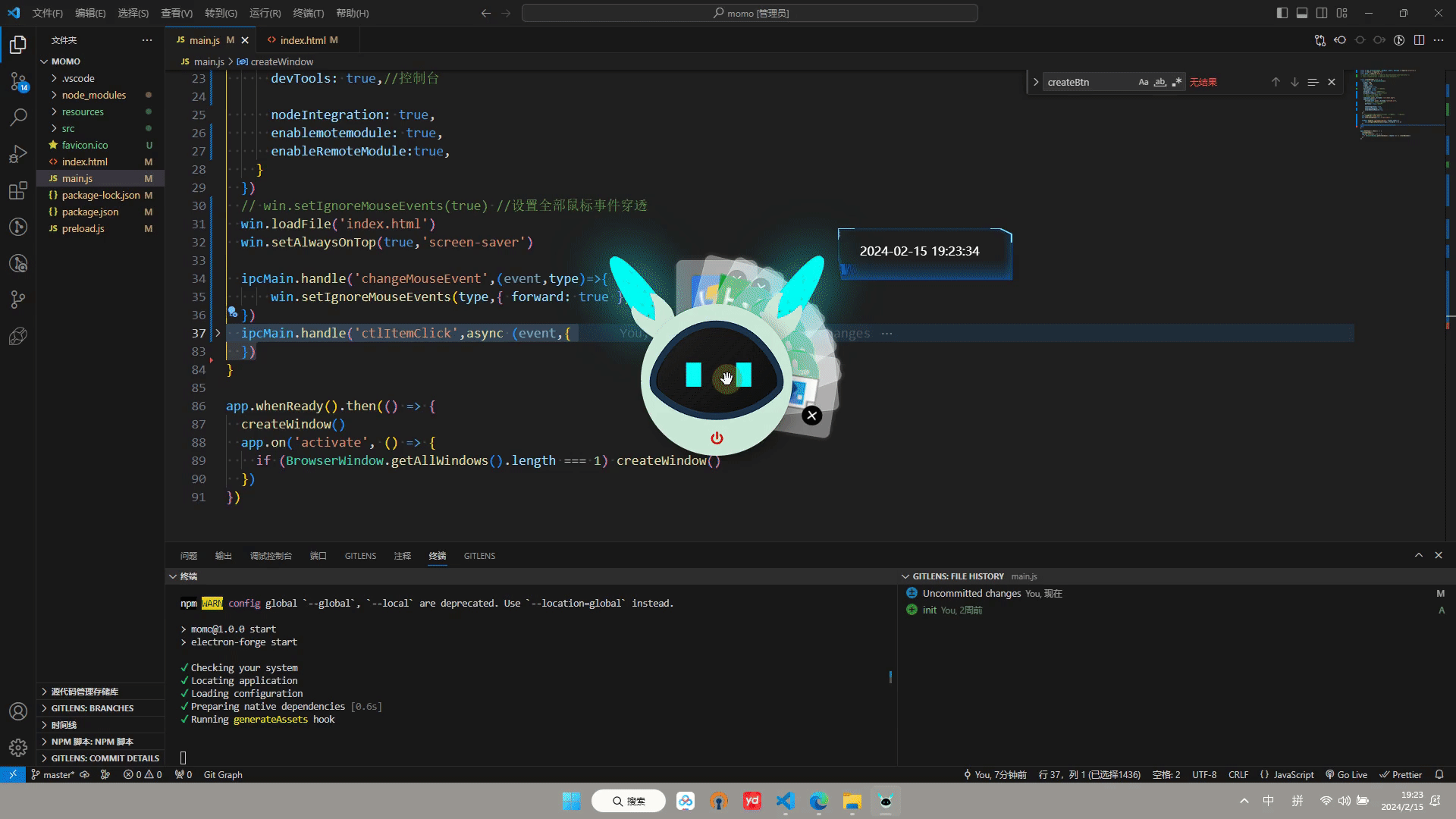Toggle Primary Side Bar layout icon
Image resolution: width=1456 pixels, height=819 pixels.
tap(1282, 13)
